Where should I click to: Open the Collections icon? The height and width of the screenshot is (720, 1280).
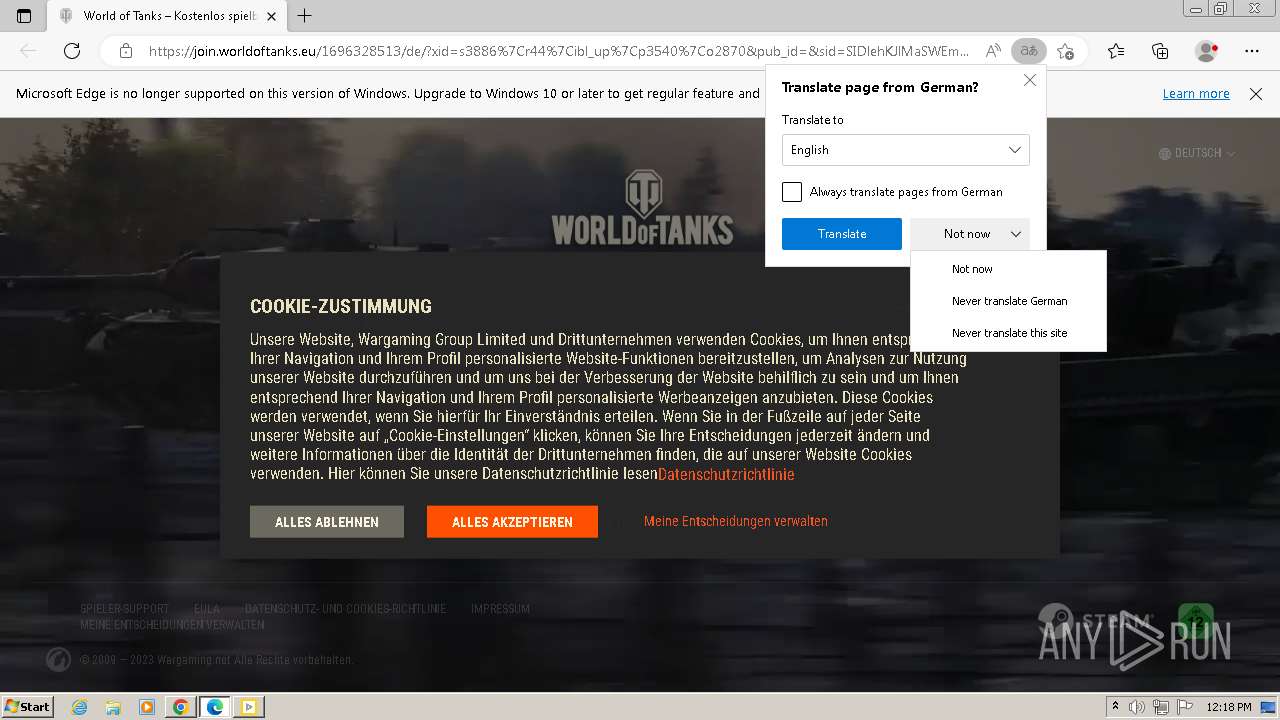1160,51
